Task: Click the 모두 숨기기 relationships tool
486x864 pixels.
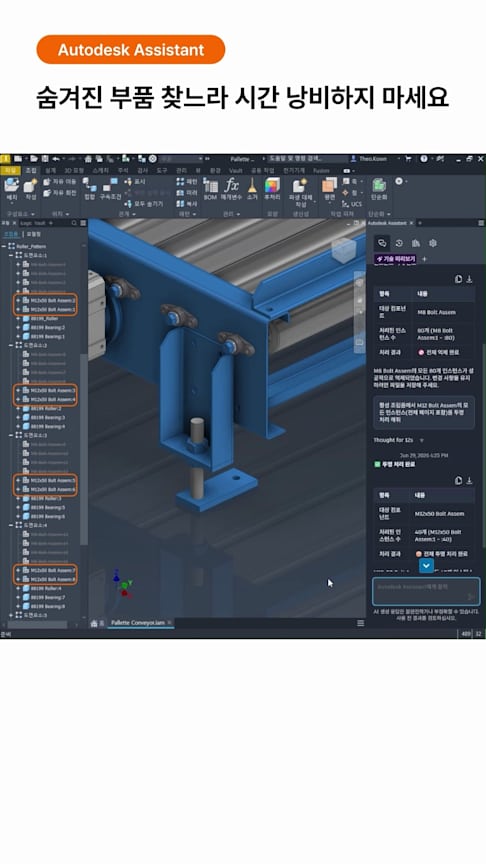Action: (144, 204)
